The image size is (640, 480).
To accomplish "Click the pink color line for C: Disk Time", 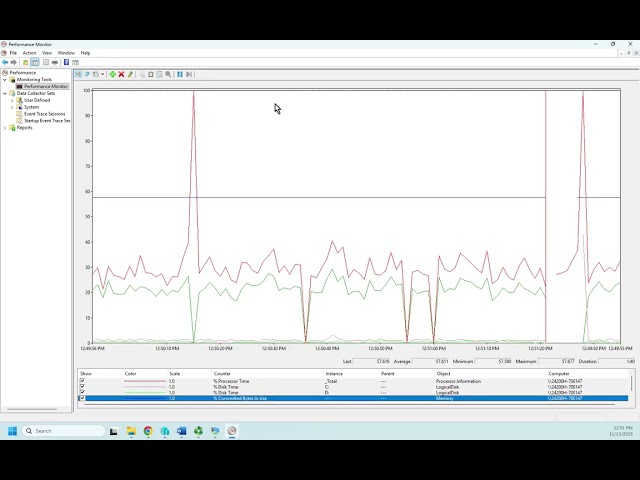I will pos(145,387).
